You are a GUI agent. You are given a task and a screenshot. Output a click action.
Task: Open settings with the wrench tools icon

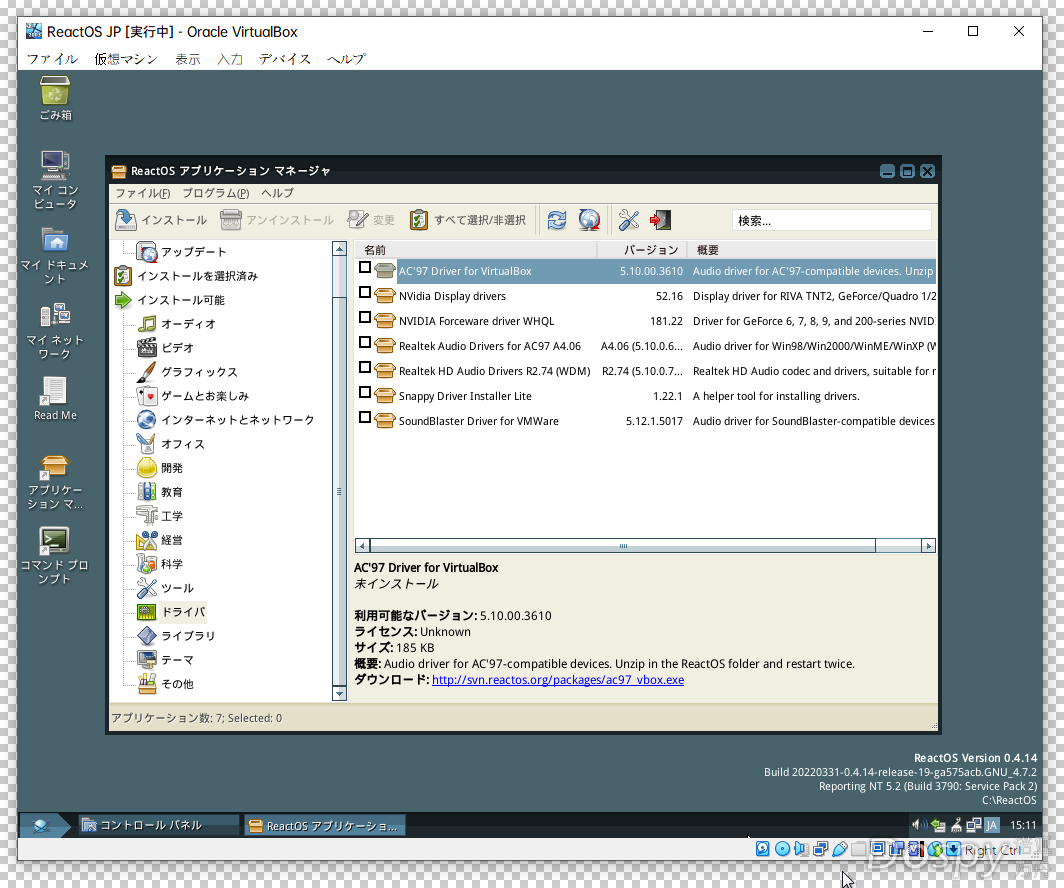point(628,220)
